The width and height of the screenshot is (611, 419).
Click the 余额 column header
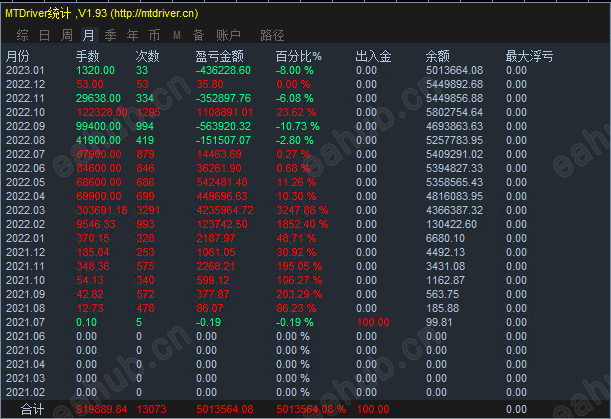tap(438, 57)
